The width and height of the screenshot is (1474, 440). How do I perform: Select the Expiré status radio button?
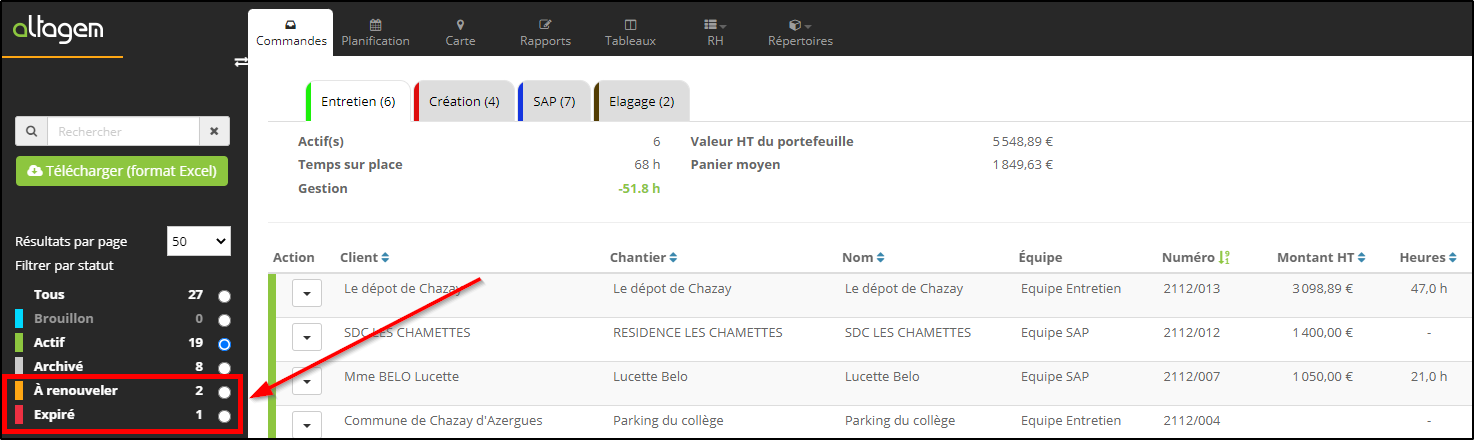[224, 416]
